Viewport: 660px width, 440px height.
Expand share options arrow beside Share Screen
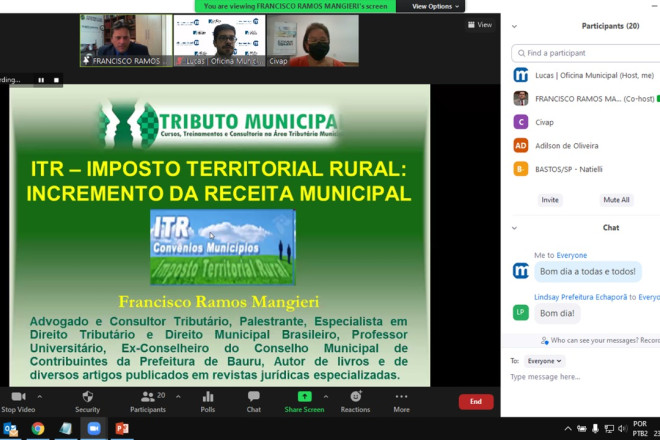pyautogui.click(x=326, y=397)
